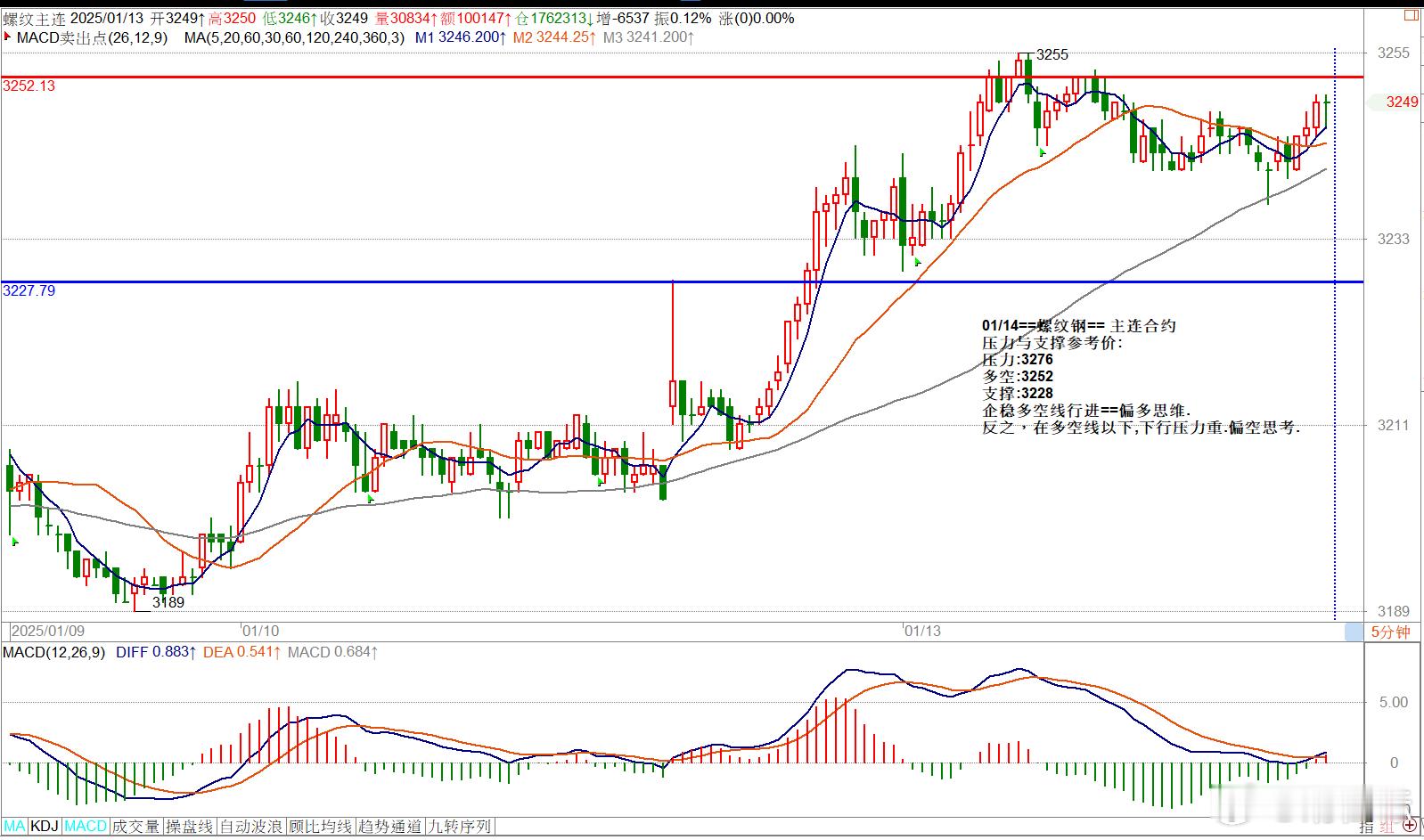
Task: Click the 企稳多空线行进==偏多思维 annotation text
Action: pos(1086,411)
